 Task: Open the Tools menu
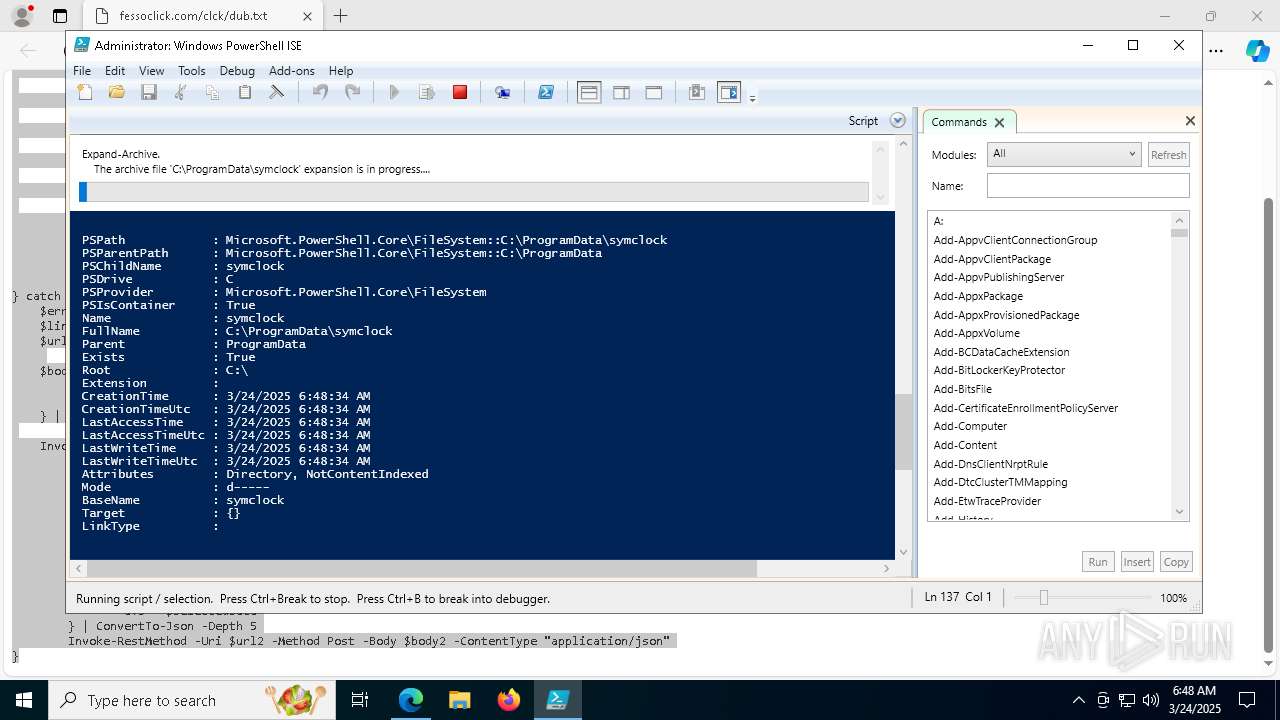[x=192, y=71]
